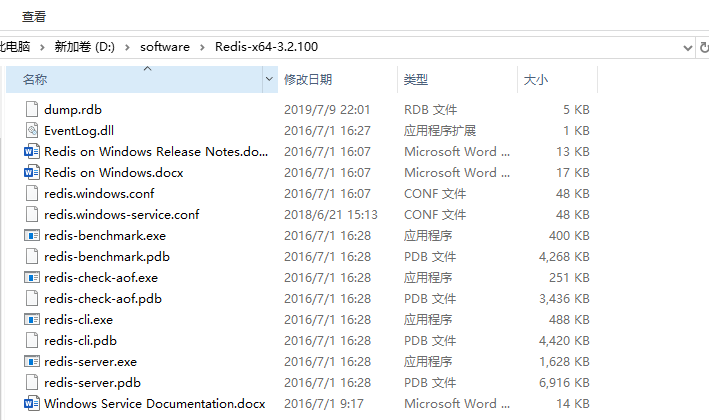The width and height of the screenshot is (709, 420).
Task: Click the Windows Service Documentation Word icon
Action: pos(32,404)
